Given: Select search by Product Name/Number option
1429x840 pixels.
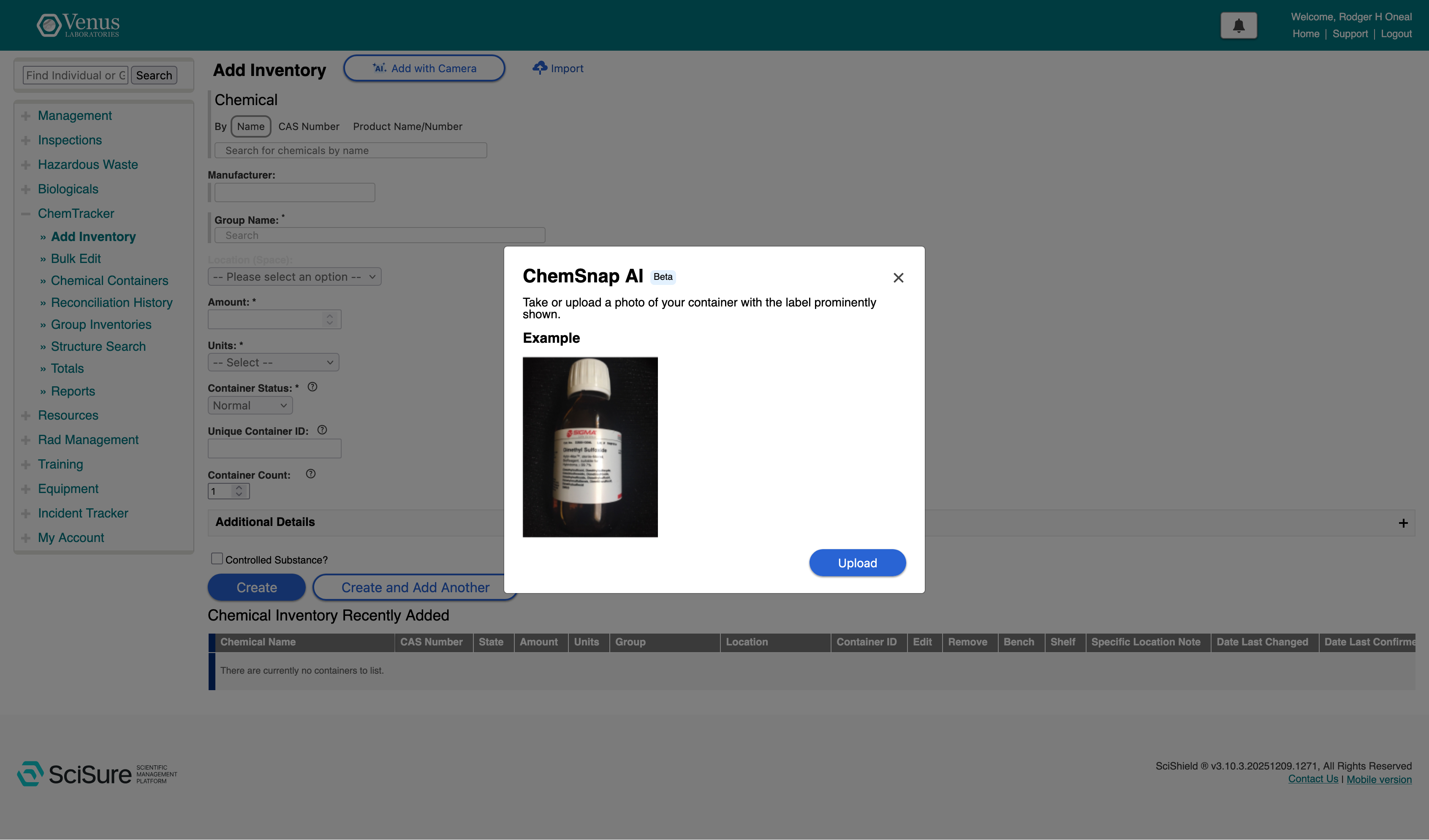Looking at the screenshot, I should point(407,126).
